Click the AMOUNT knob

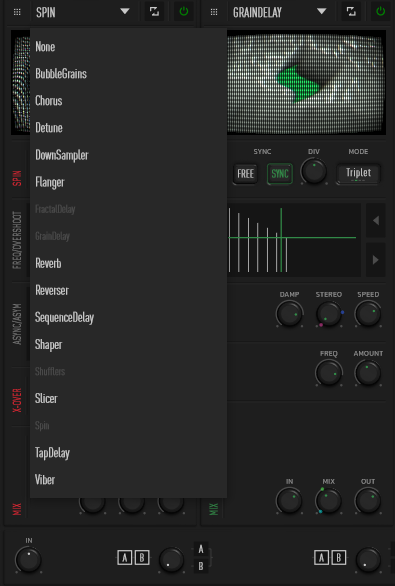(x=368, y=373)
